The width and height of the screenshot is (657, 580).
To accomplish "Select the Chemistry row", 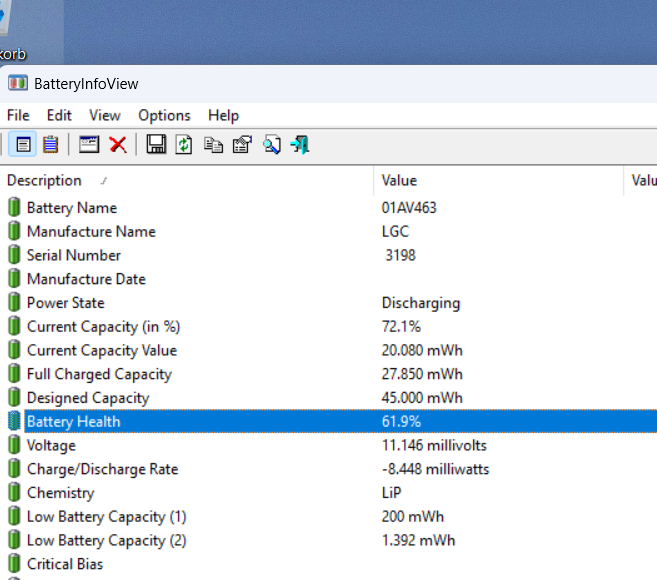I will (328, 492).
